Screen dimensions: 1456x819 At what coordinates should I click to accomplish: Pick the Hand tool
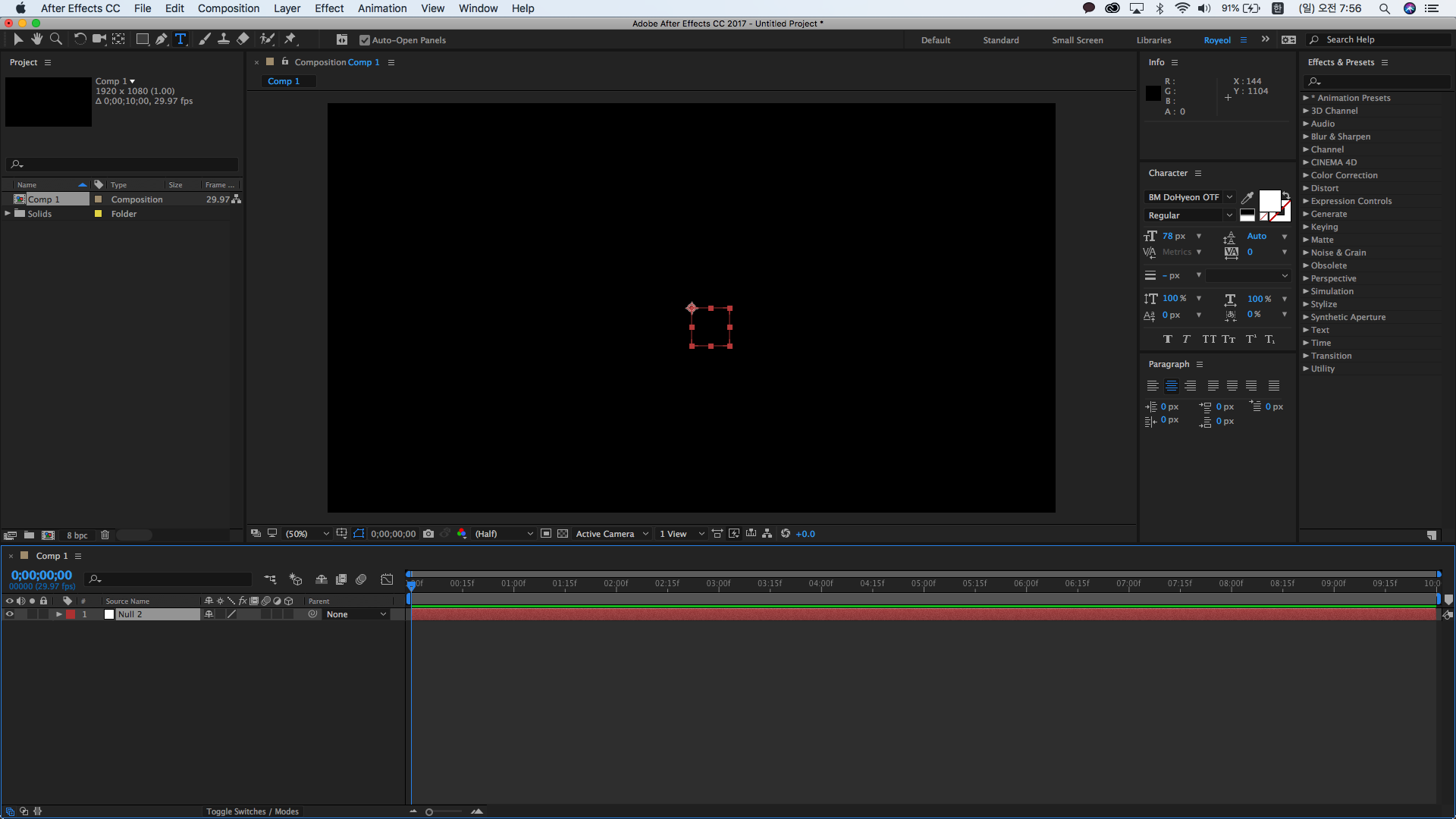tap(36, 39)
